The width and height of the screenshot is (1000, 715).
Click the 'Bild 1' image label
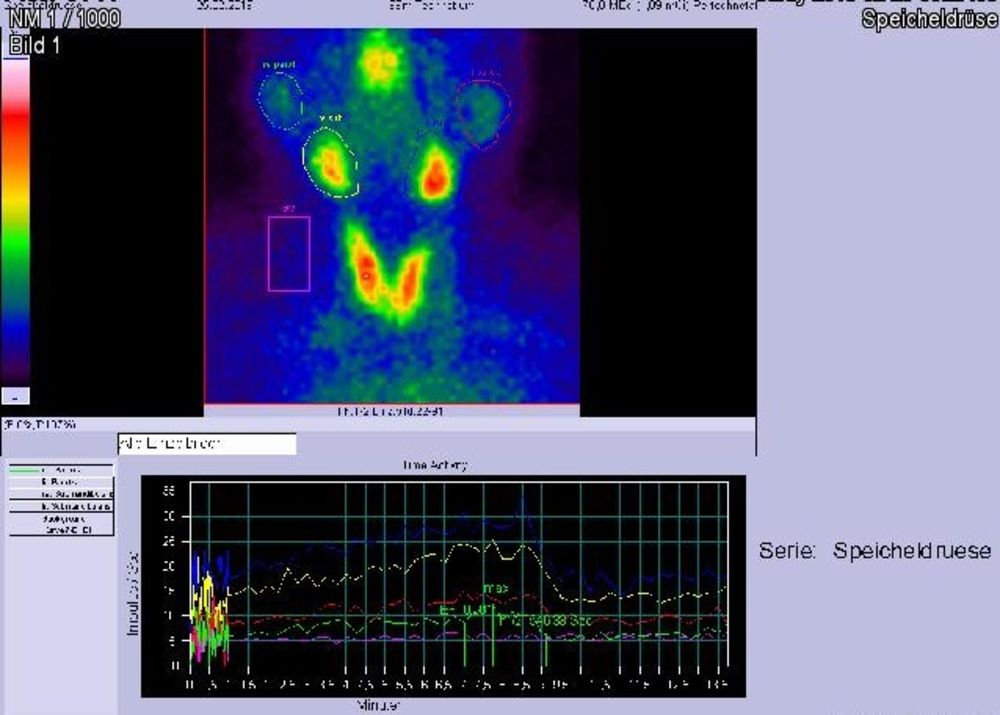(34, 45)
